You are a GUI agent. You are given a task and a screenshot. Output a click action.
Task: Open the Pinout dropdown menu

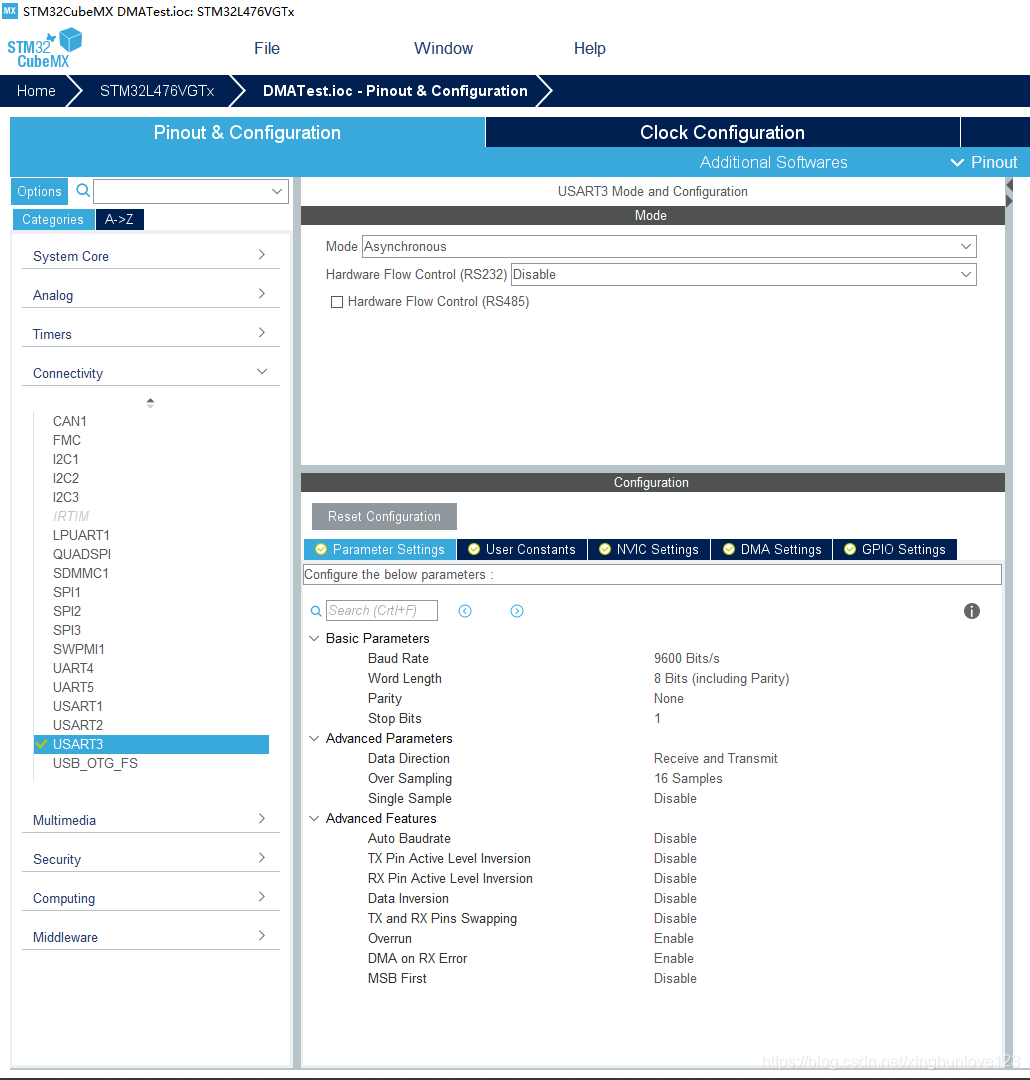tap(984, 162)
